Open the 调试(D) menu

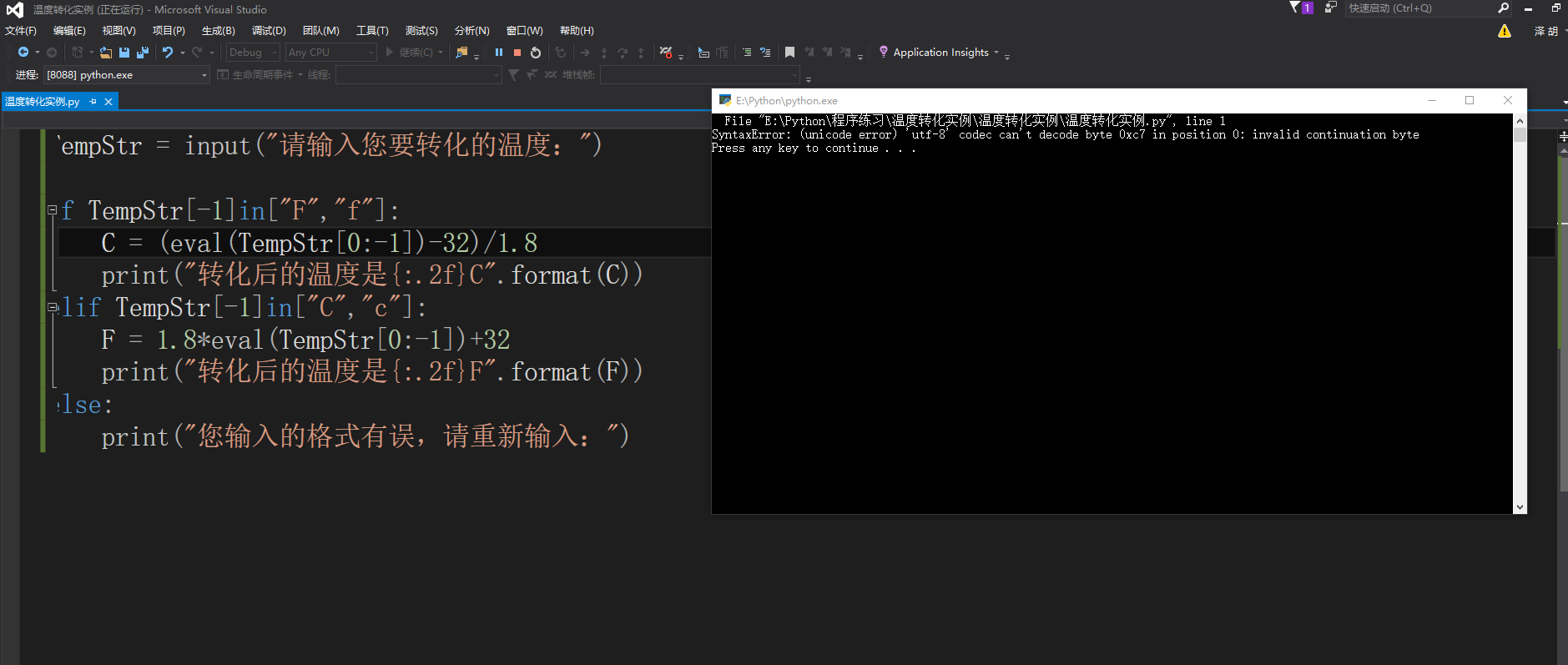point(269,31)
